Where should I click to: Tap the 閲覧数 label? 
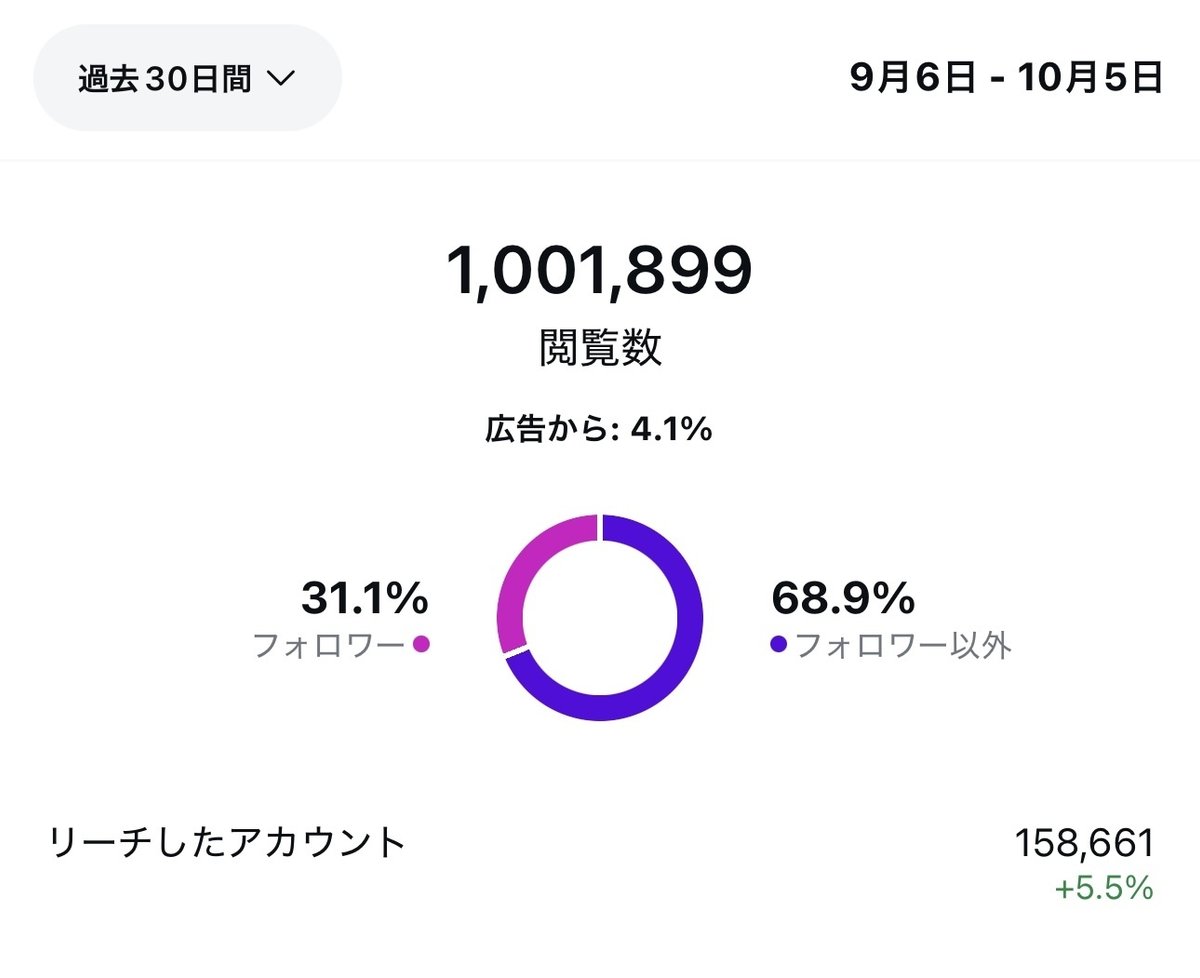pyautogui.click(x=599, y=349)
